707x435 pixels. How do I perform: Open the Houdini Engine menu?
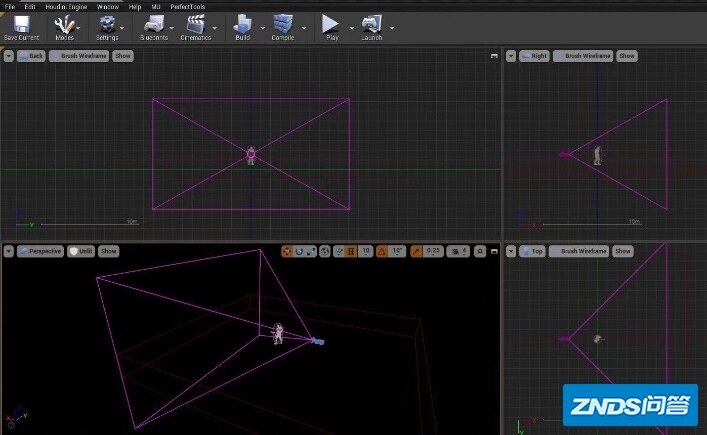point(66,6)
